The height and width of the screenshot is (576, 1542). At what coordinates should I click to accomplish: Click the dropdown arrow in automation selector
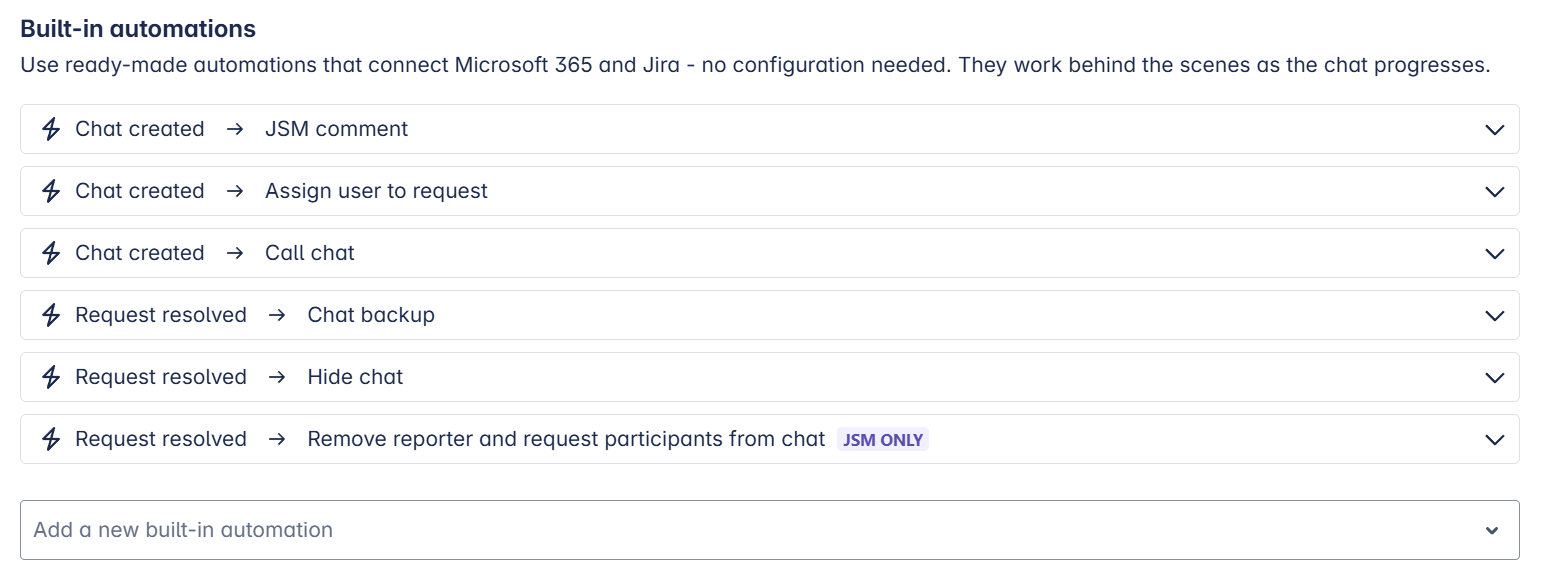tap(1492, 530)
